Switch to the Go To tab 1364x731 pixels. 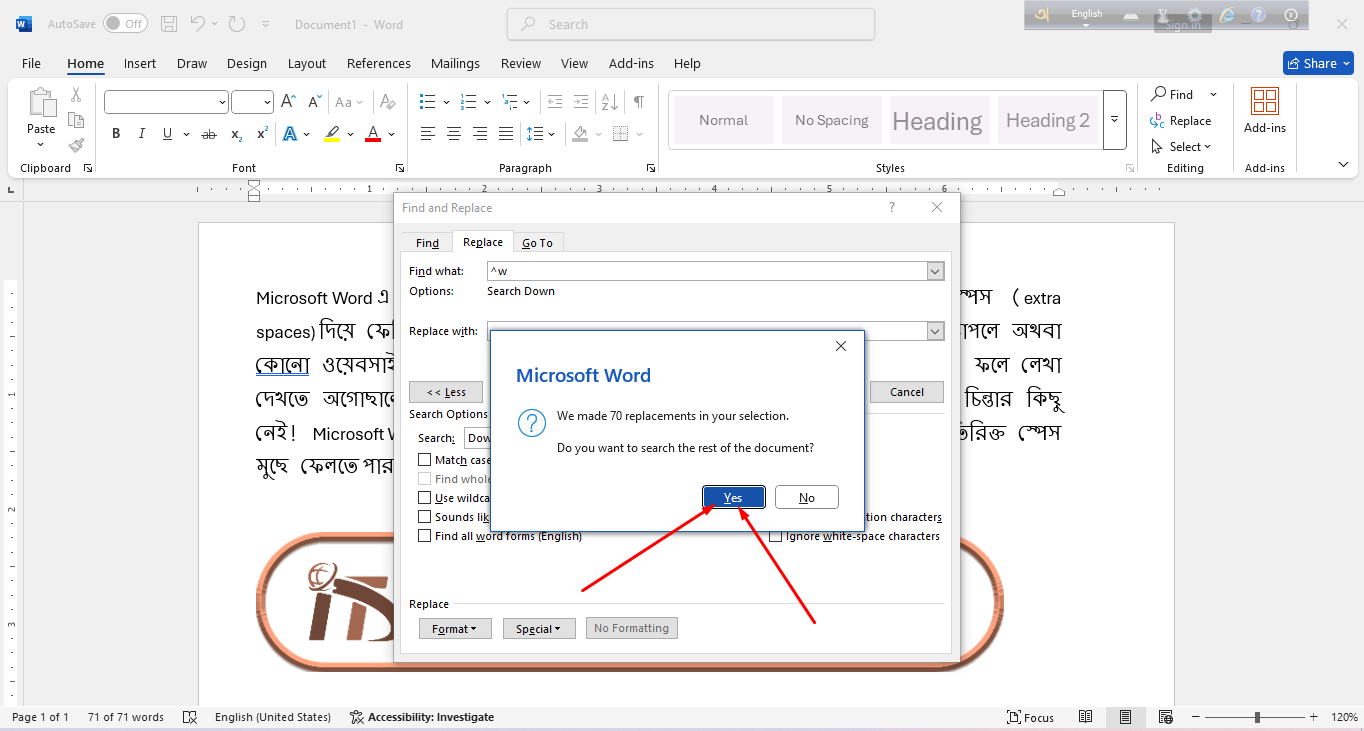[537, 241]
